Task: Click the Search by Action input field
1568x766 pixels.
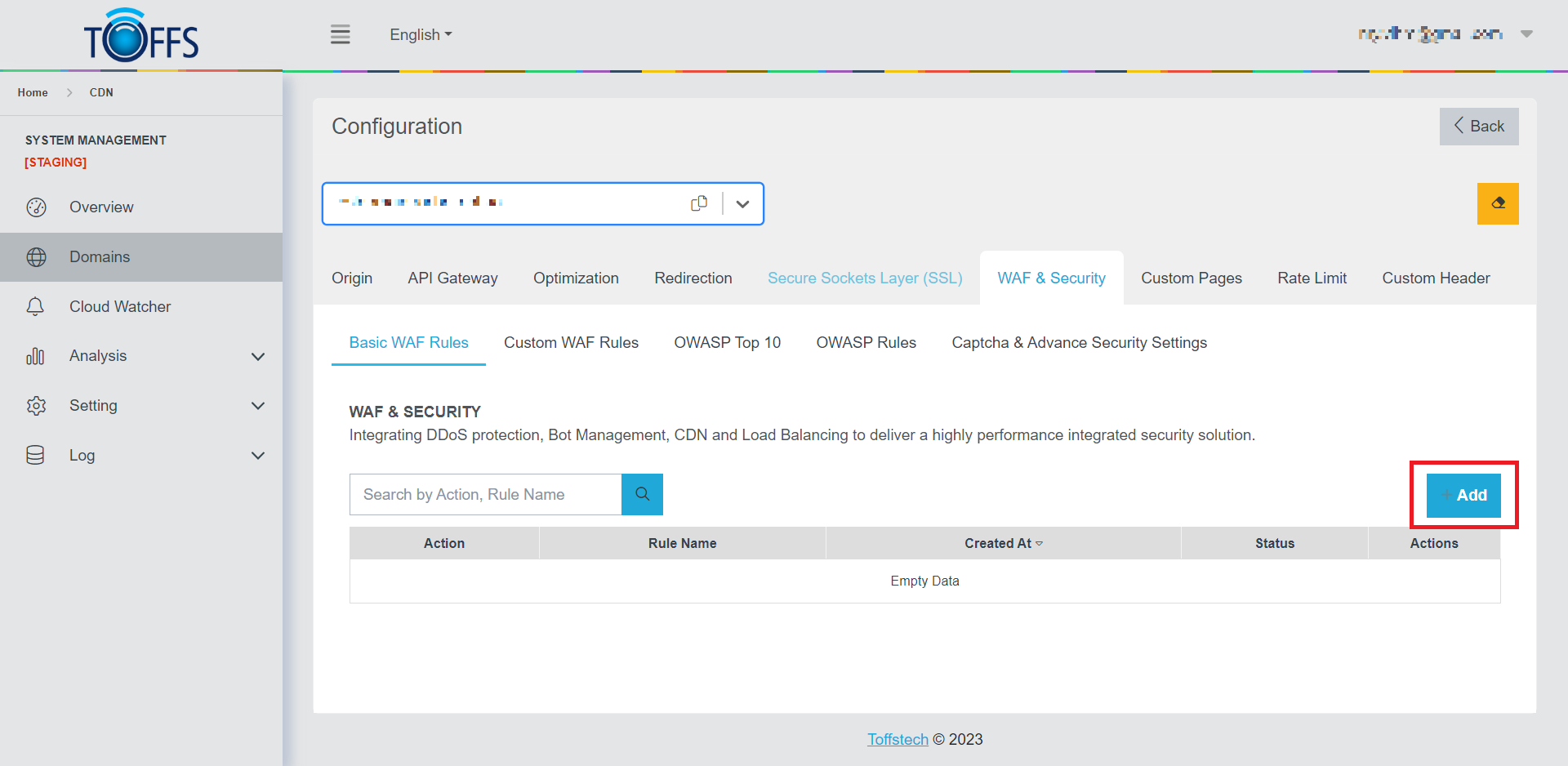Action: tap(486, 495)
